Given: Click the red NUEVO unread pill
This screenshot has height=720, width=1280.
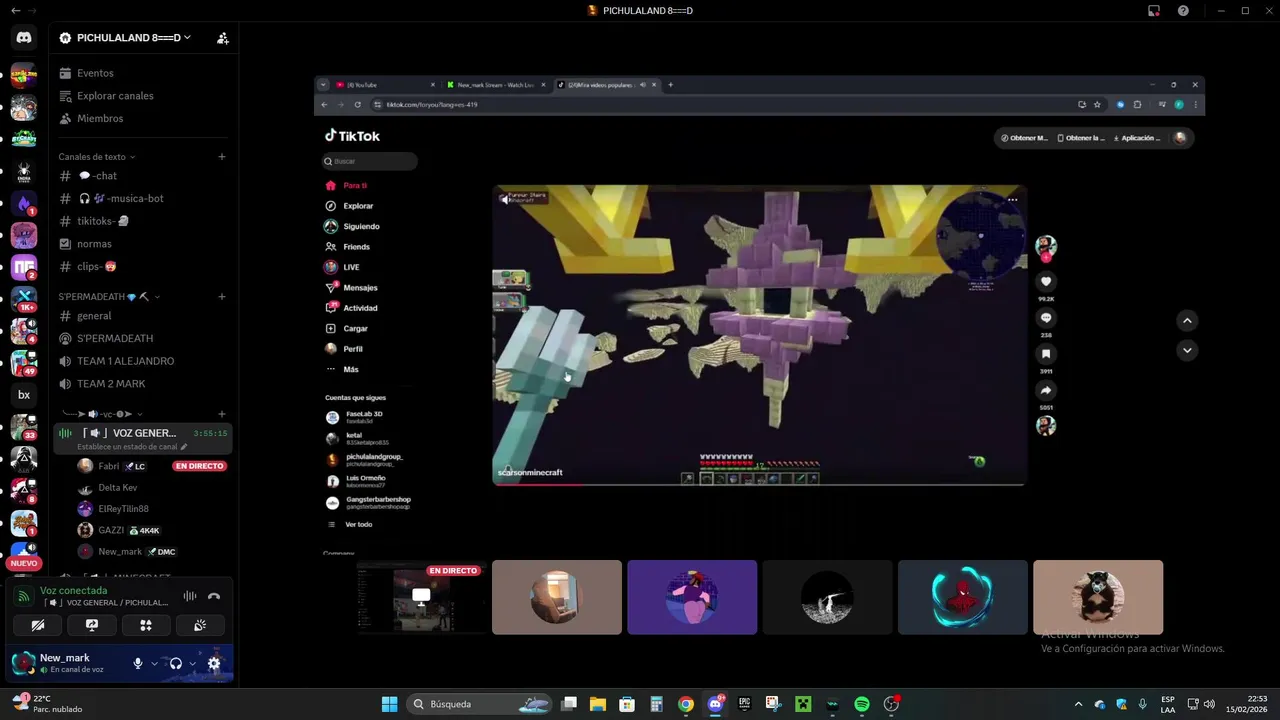Looking at the screenshot, I should 24,563.
